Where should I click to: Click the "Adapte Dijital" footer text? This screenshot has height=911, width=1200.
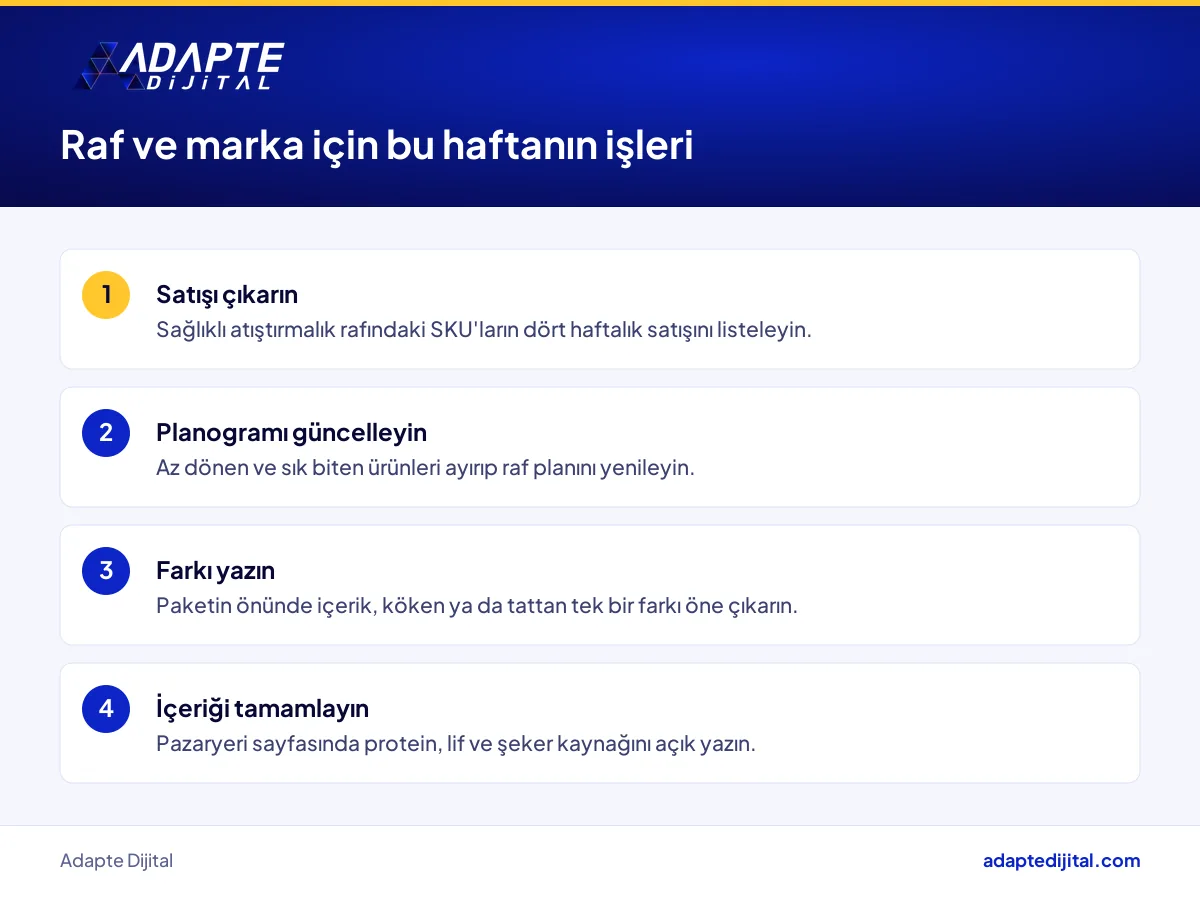click(116, 861)
